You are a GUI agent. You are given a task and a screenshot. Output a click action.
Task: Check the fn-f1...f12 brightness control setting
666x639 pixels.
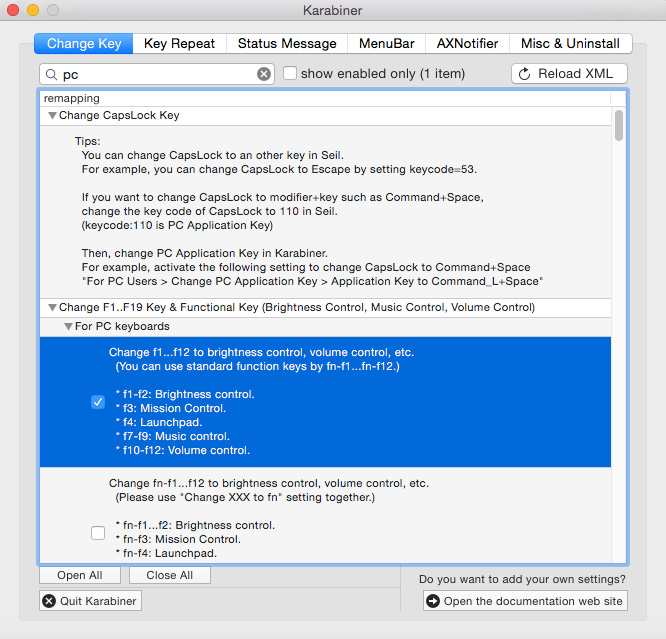tap(98, 532)
